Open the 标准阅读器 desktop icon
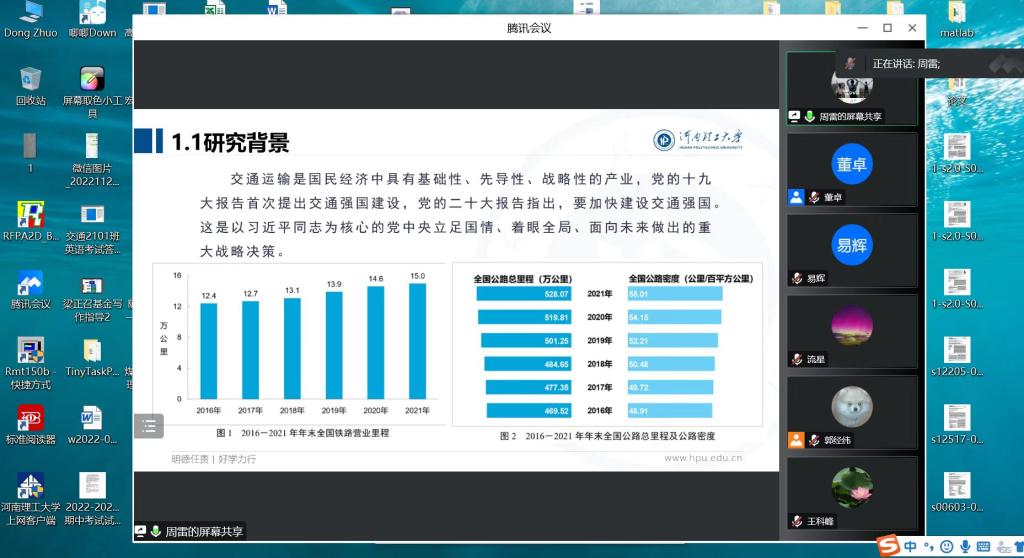Viewport: 1024px width, 558px height. click(x=30, y=420)
